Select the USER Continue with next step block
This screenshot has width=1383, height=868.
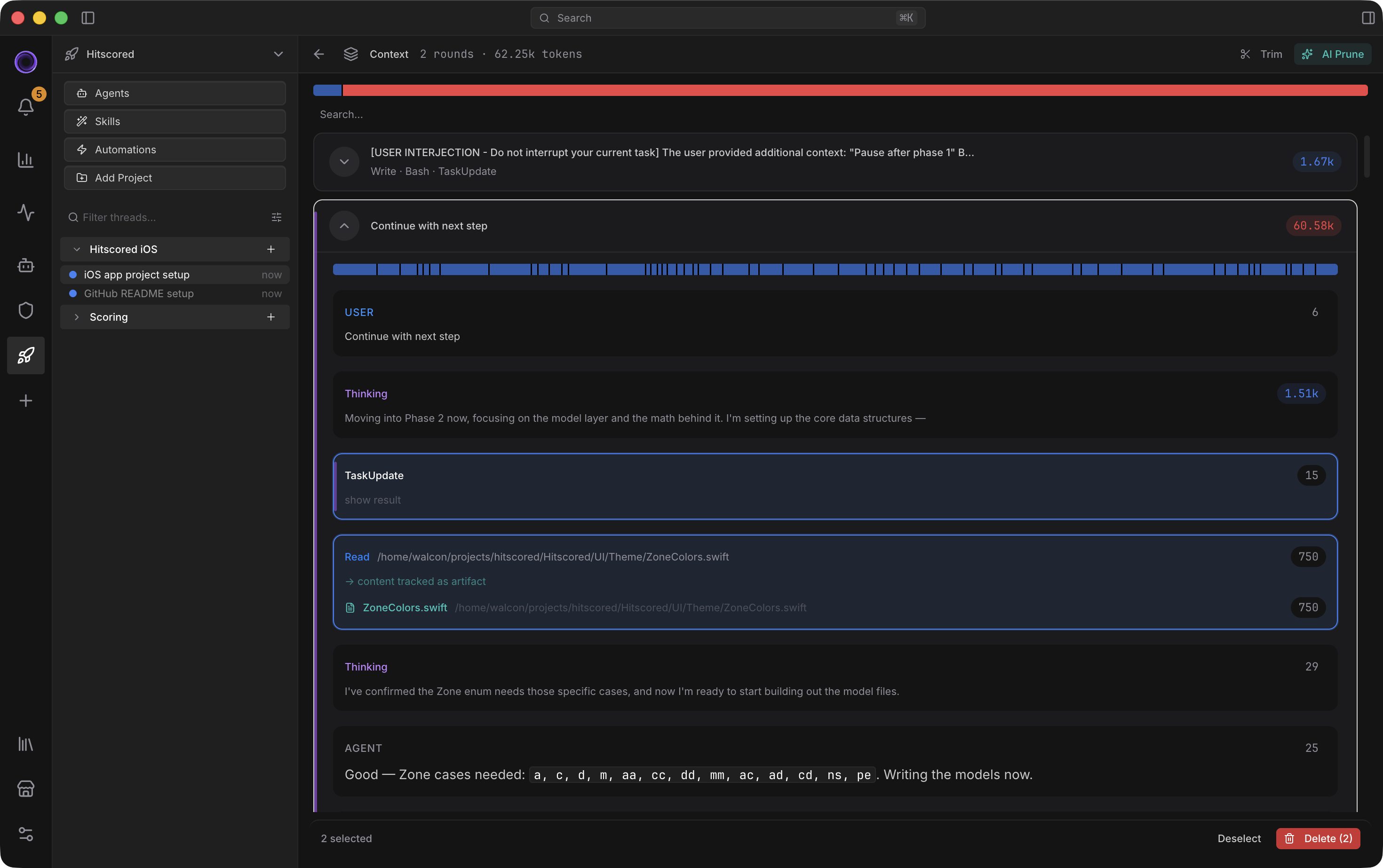[835, 323]
